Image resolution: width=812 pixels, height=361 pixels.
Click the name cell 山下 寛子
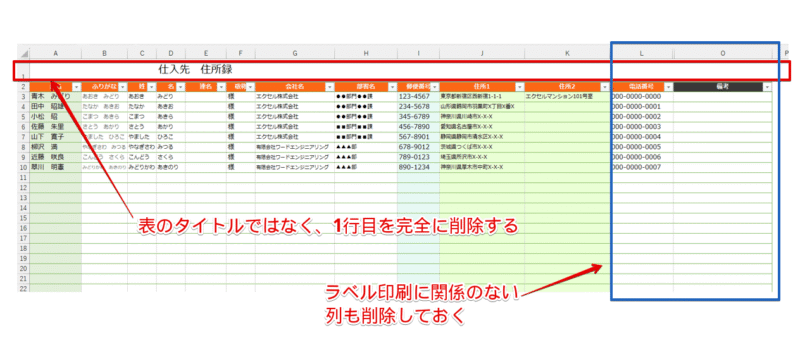point(55,137)
